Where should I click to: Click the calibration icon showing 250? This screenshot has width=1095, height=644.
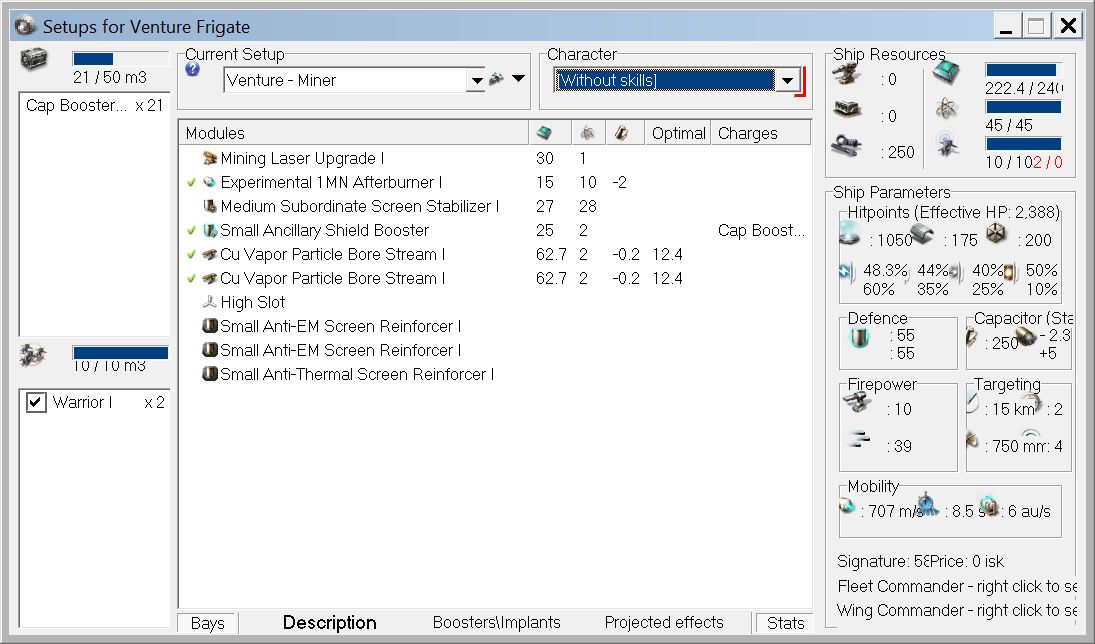846,145
